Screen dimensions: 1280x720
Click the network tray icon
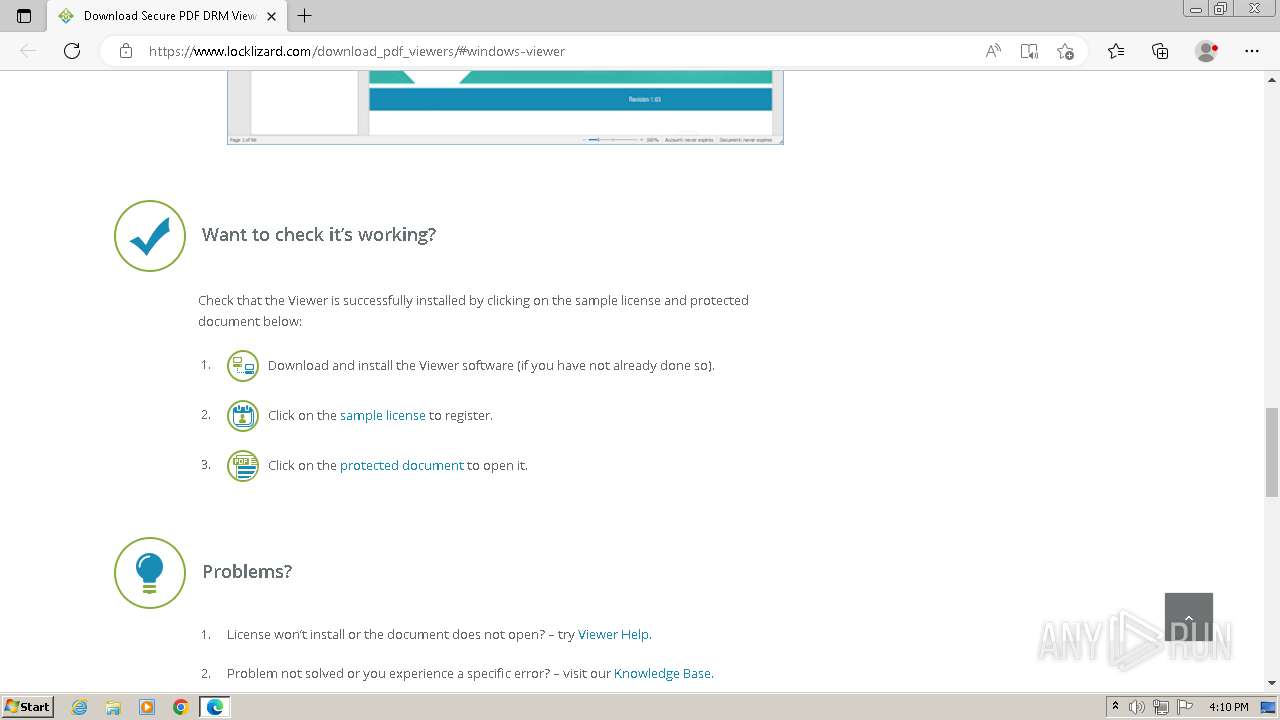pos(1160,707)
